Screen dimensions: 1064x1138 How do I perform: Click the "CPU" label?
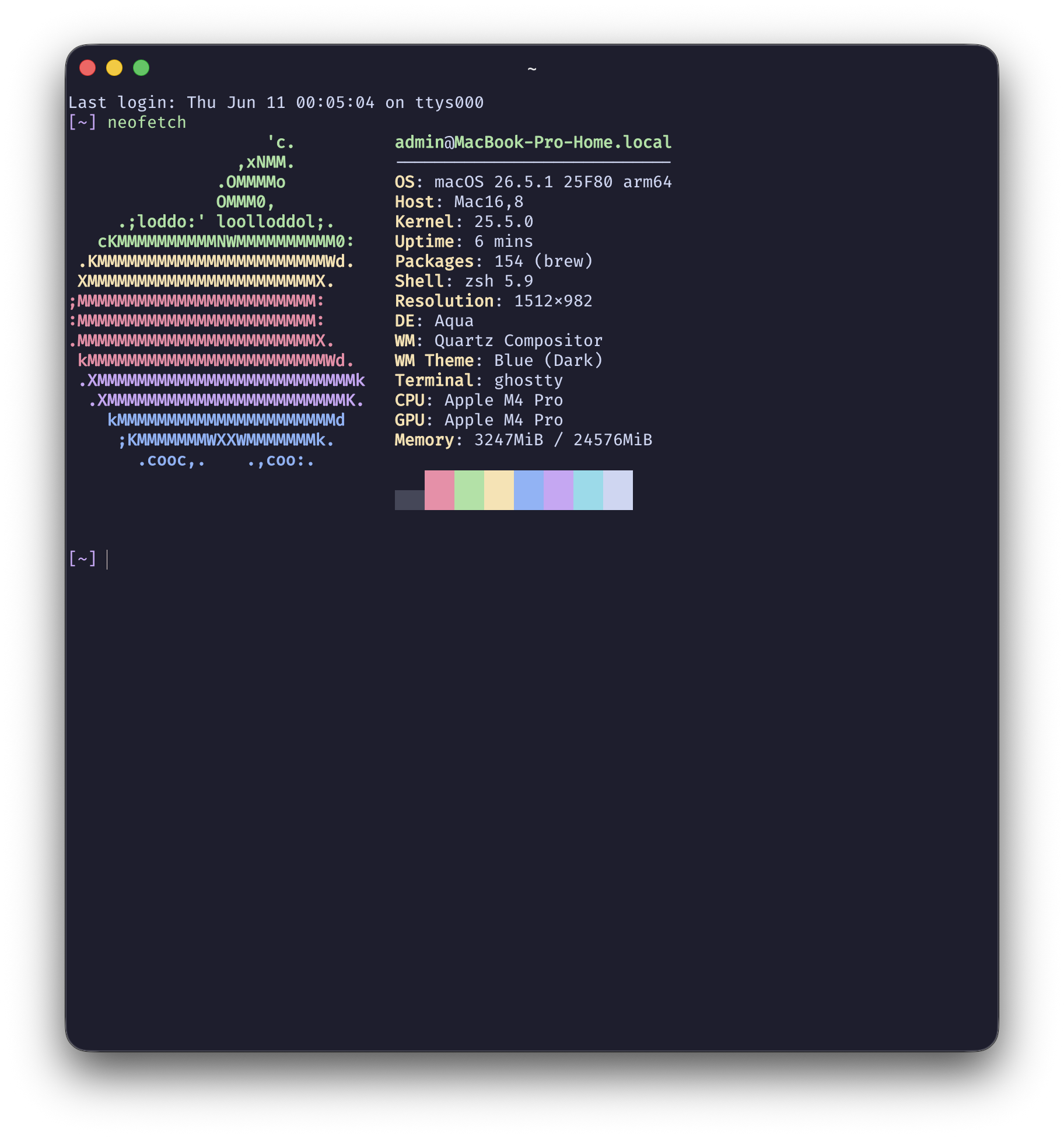(x=409, y=400)
